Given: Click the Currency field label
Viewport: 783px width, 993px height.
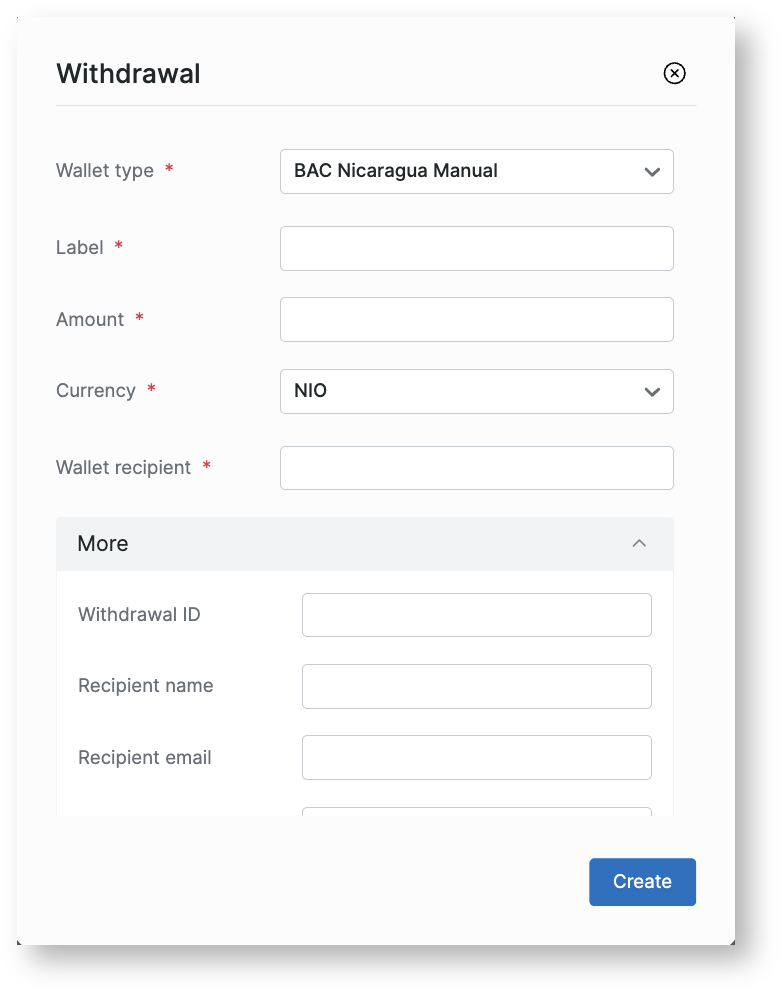Looking at the screenshot, I should pyautogui.click(x=96, y=391).
